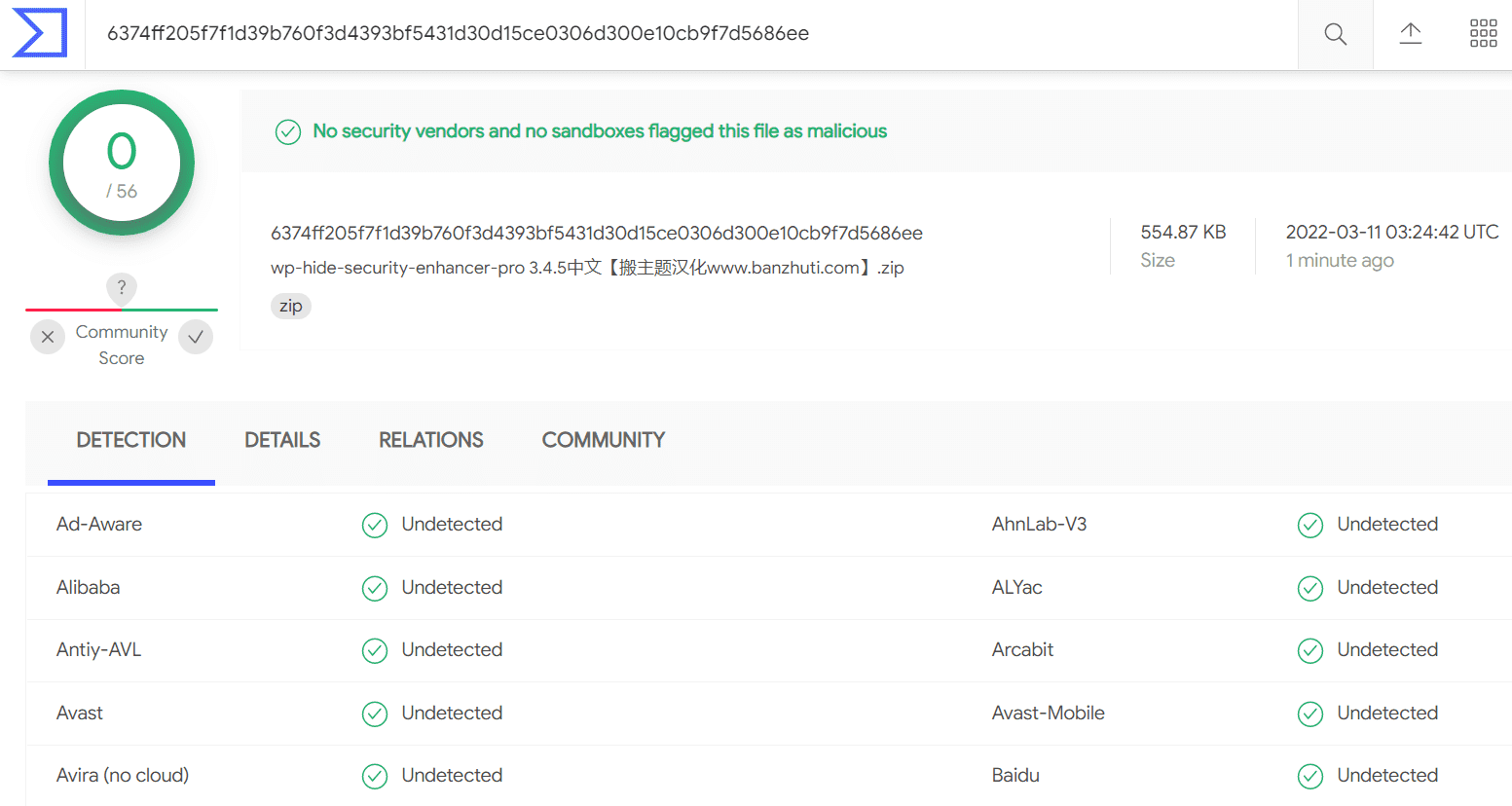Click the Avast-Mobile undetected check icon
The image size is (1512, 806).
tap(1310, 714)
